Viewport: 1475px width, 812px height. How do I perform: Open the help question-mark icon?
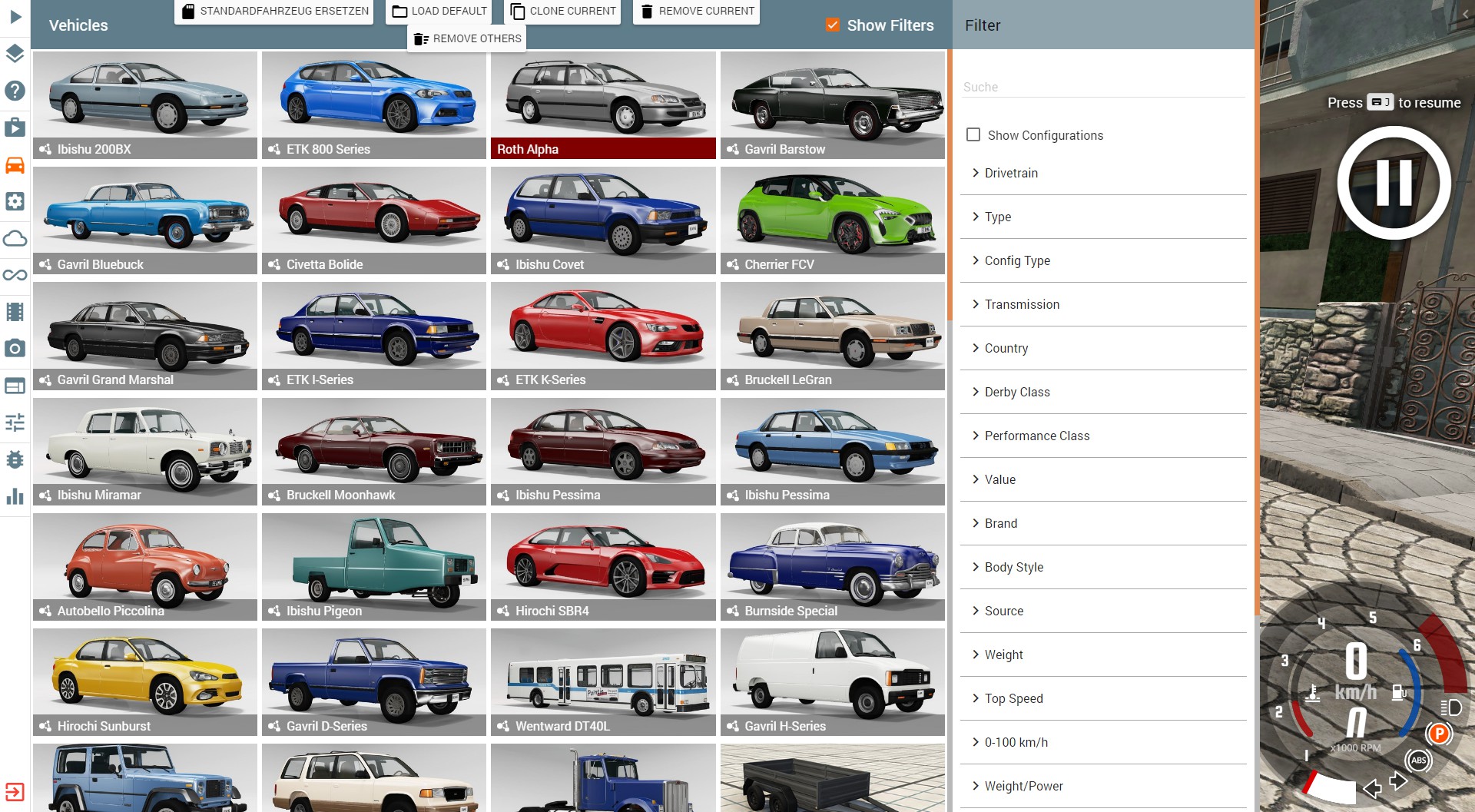tap(15, 90)
